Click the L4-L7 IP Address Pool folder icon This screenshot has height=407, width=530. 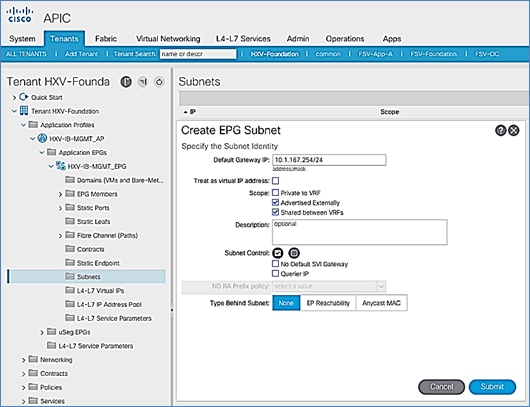point(70,304)
